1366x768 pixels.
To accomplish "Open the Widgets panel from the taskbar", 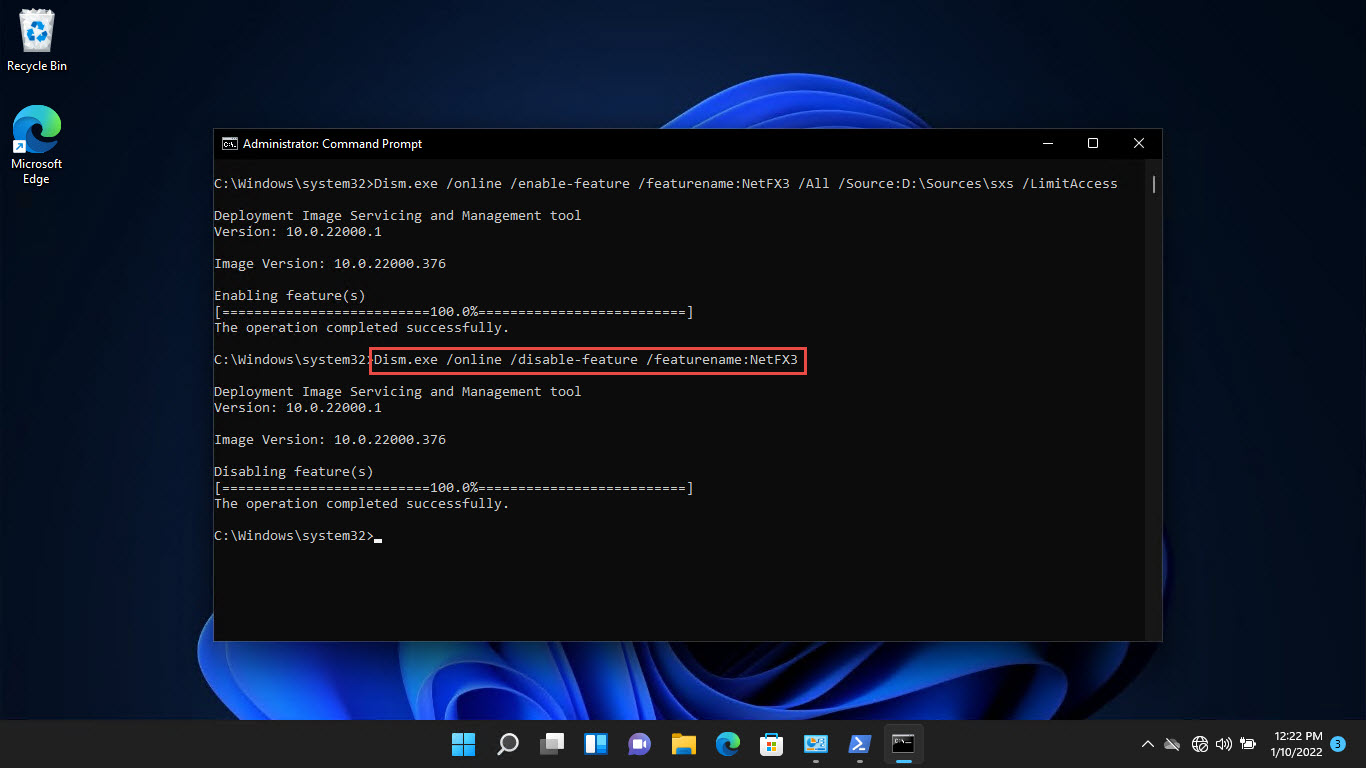I will 595,744.
